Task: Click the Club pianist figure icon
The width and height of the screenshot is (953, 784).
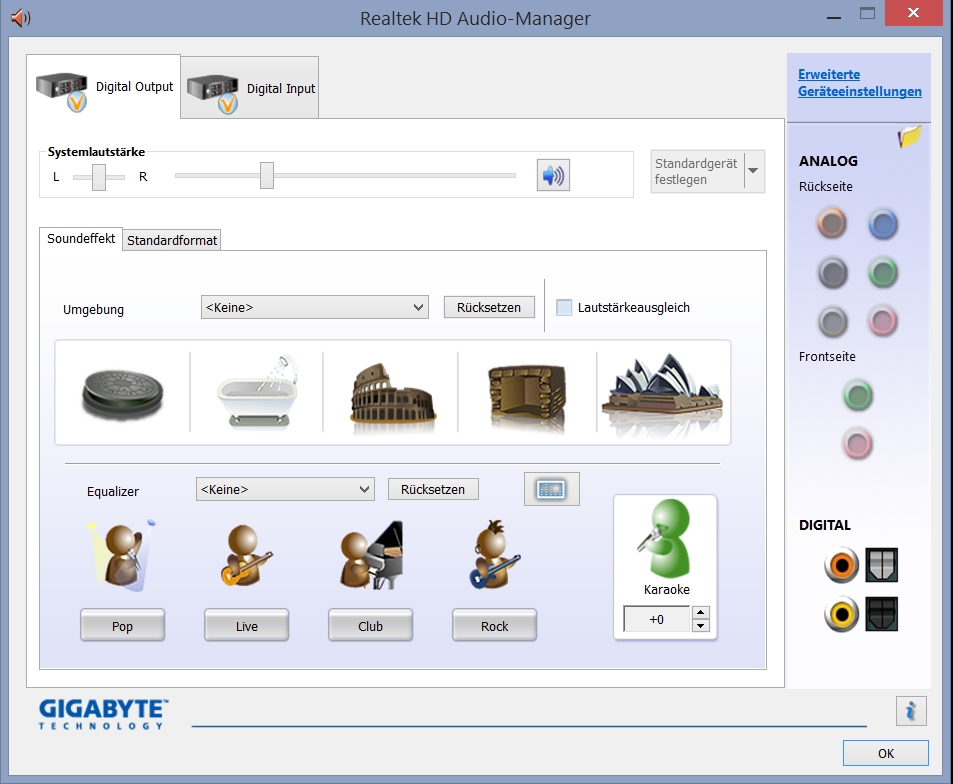Action: 371,555
